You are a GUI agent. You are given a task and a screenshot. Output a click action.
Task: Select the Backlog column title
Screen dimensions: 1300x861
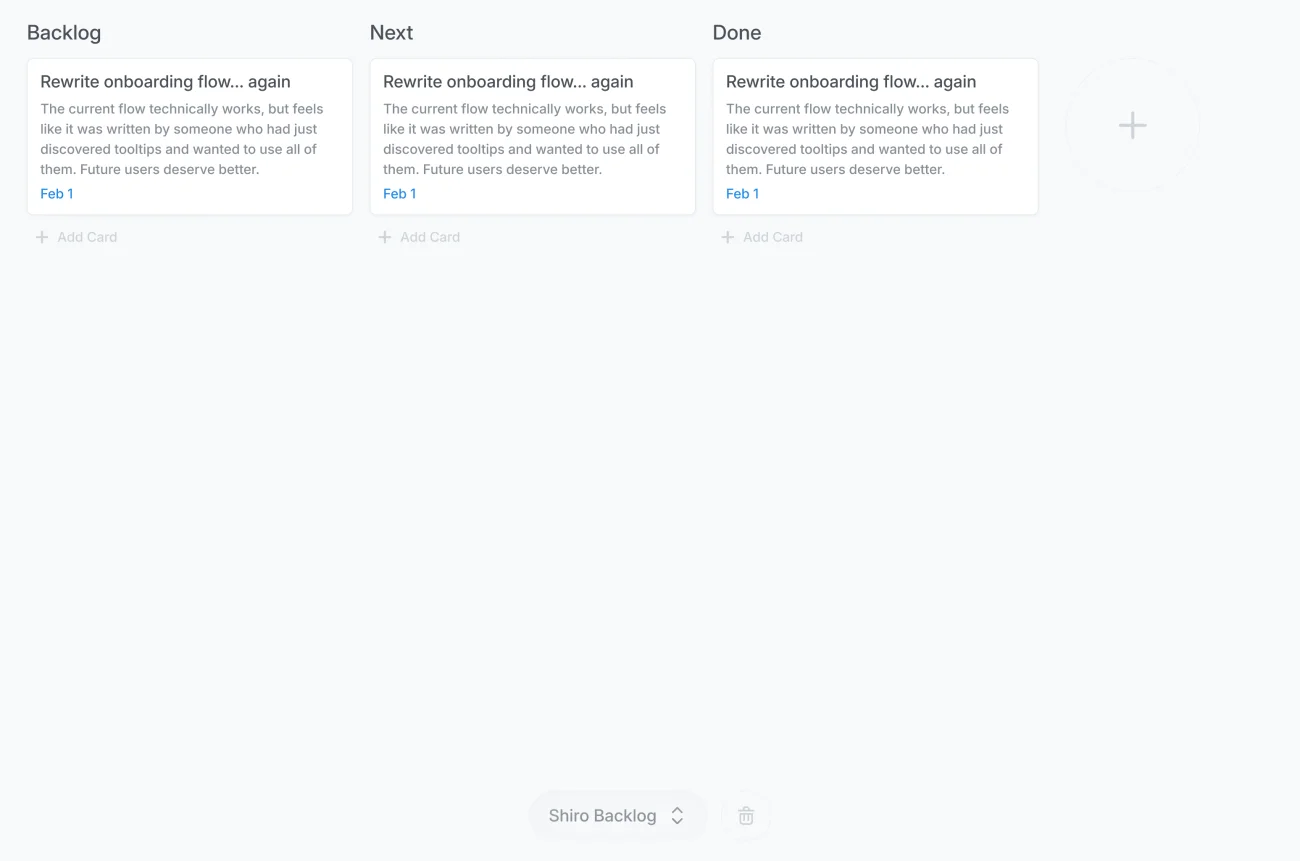point(64,33)
